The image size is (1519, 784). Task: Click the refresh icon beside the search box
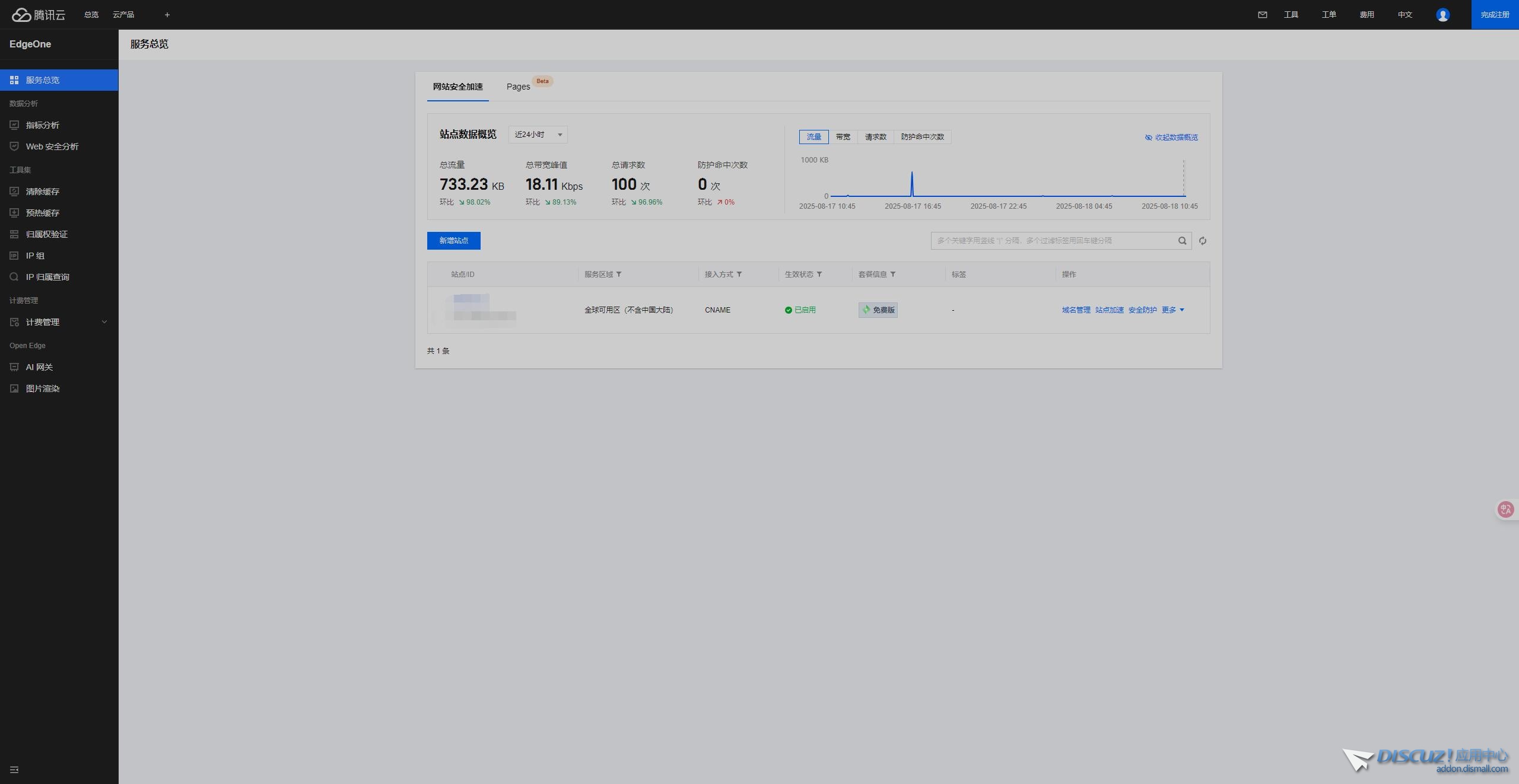pos(1202,241)
